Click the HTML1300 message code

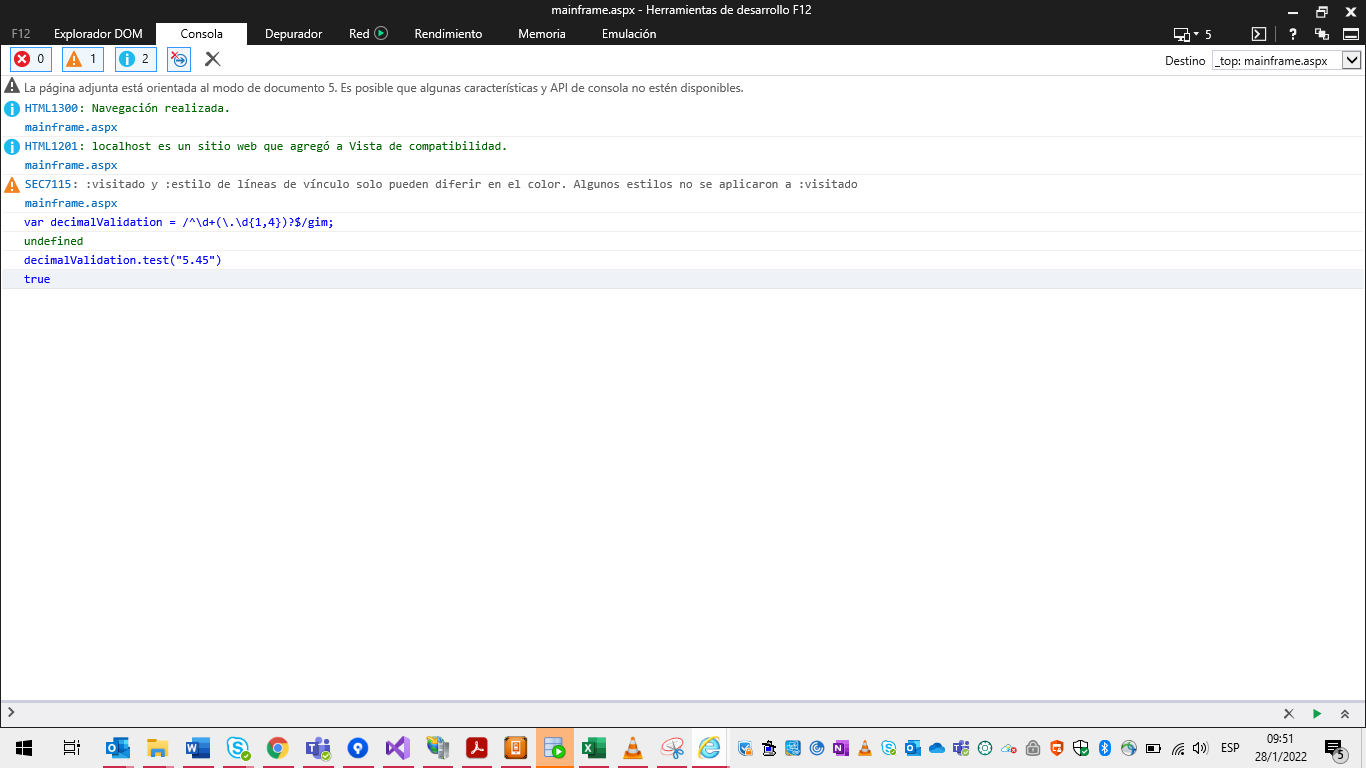click(x=51, y=108)
